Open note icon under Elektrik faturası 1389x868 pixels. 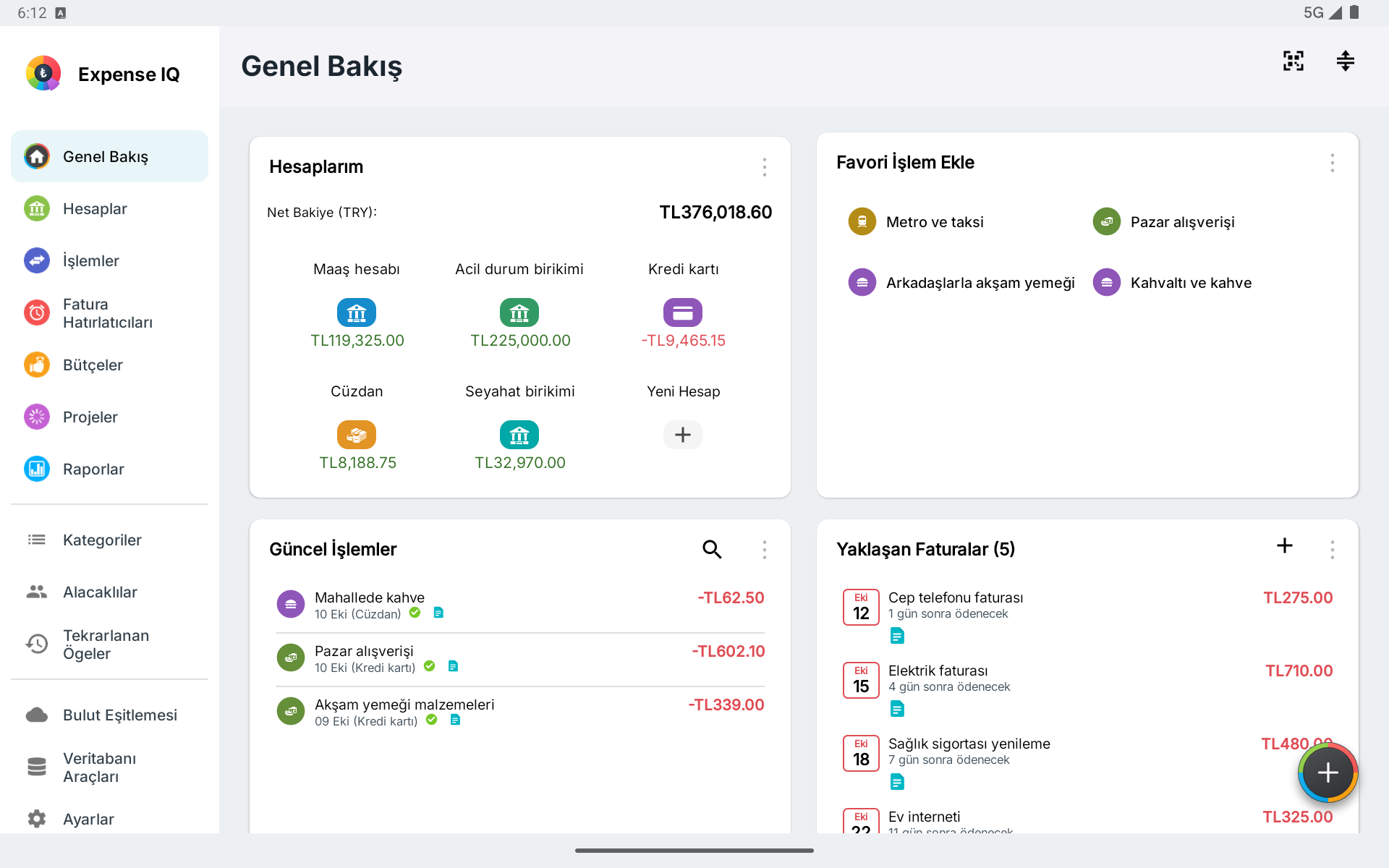point(897,709)
